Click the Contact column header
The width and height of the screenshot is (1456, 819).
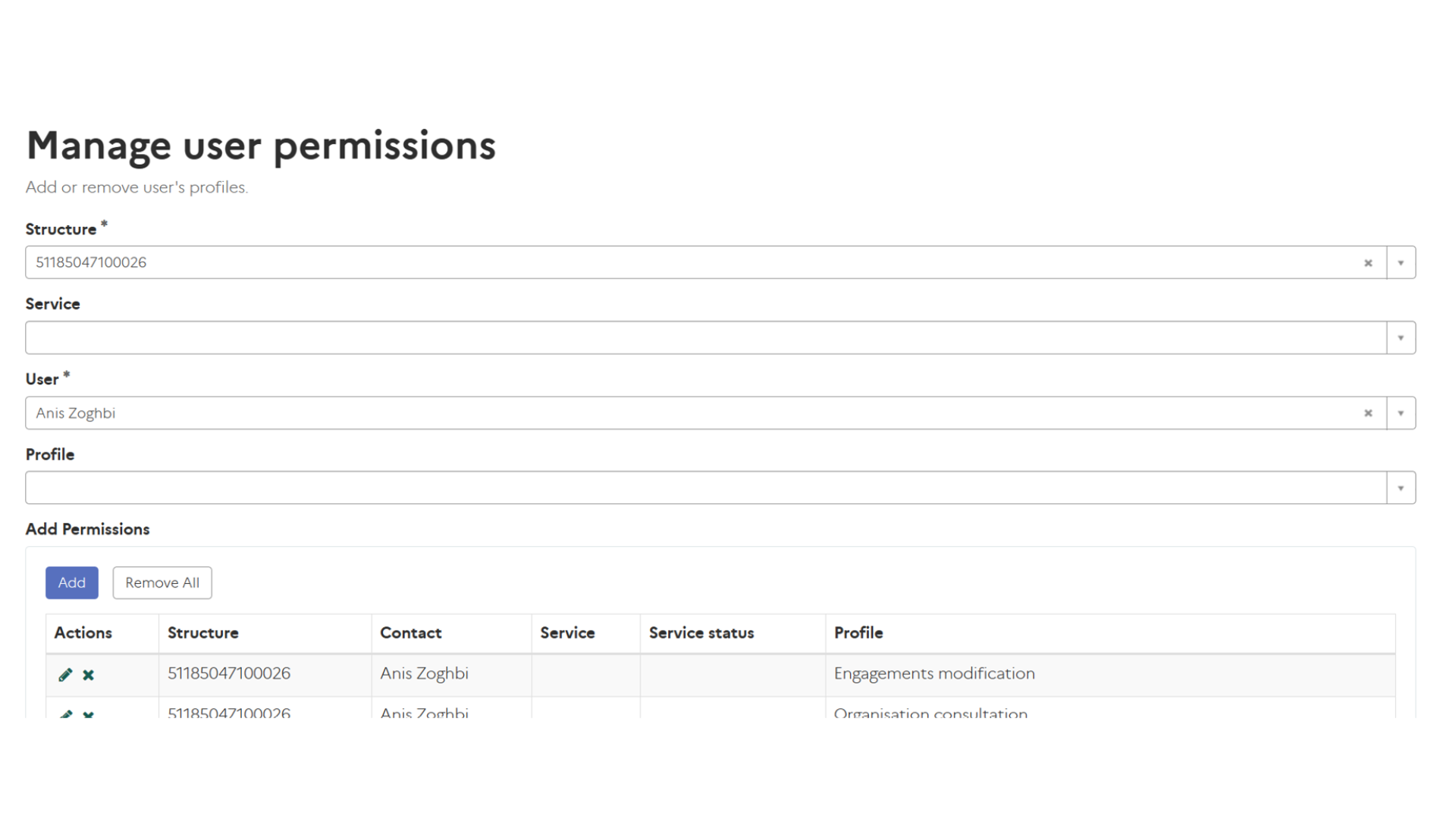tap(410, 632)
